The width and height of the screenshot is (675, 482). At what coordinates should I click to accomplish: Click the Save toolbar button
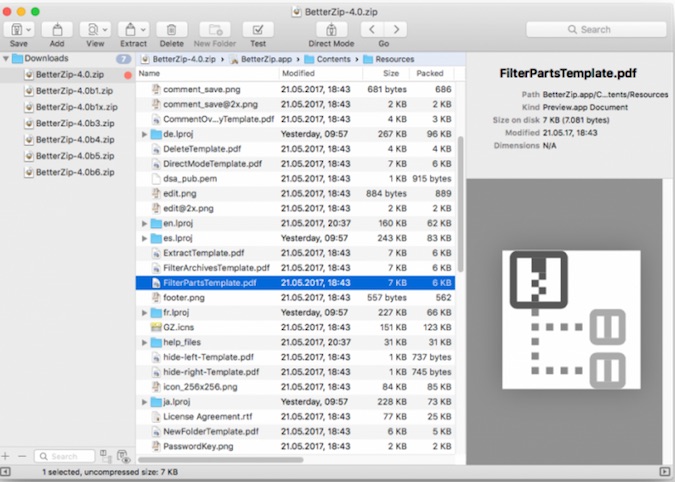coord(18,30)
